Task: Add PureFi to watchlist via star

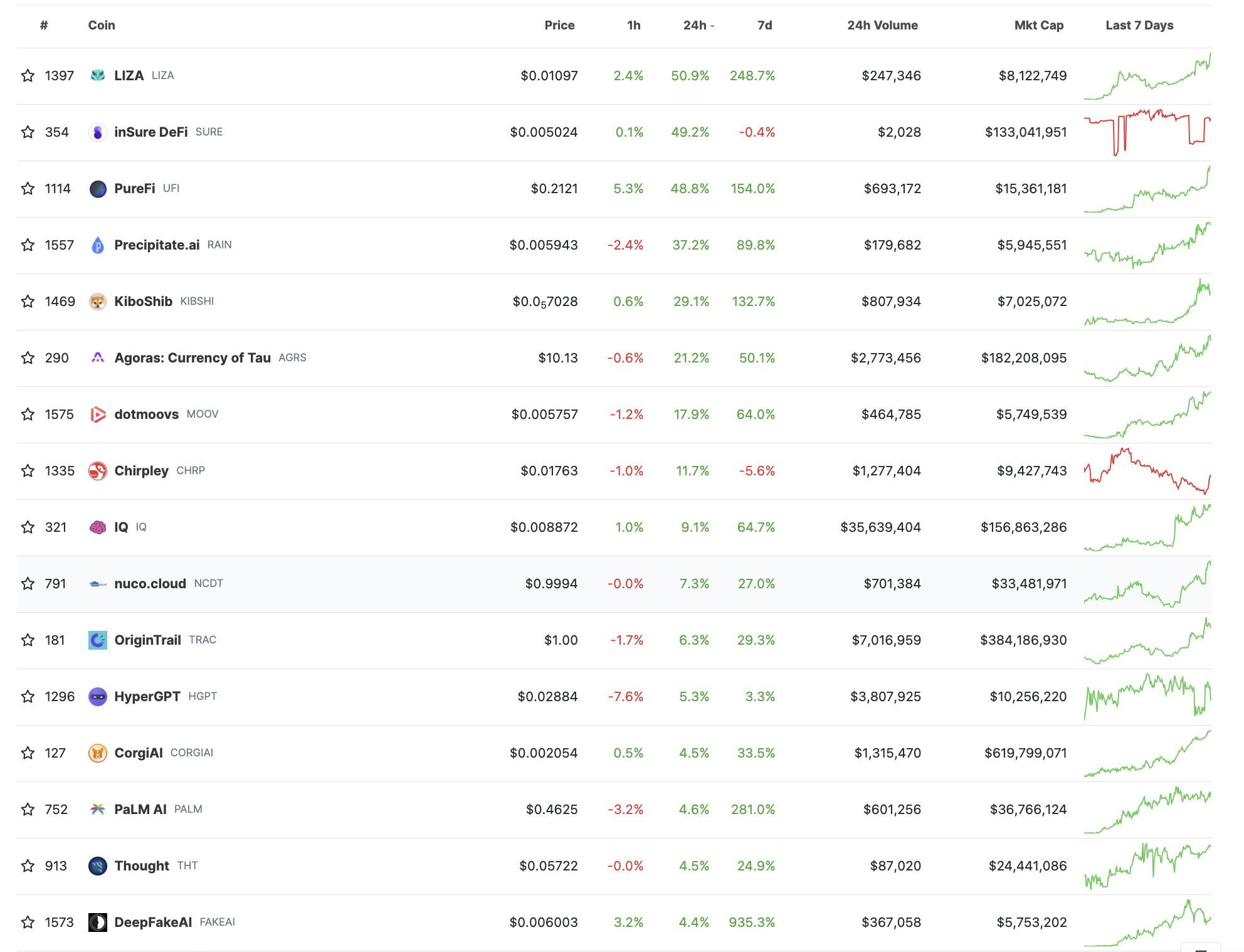Action: 28,189
